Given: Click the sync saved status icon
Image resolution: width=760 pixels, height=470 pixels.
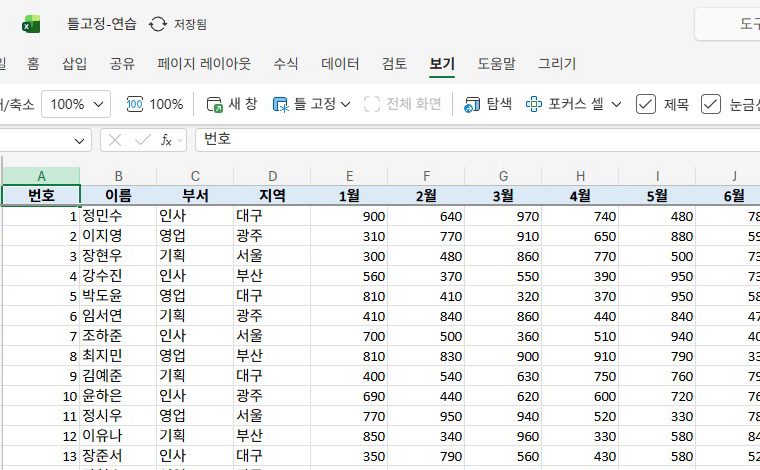Looking at the screenshot, I should 158,24.
